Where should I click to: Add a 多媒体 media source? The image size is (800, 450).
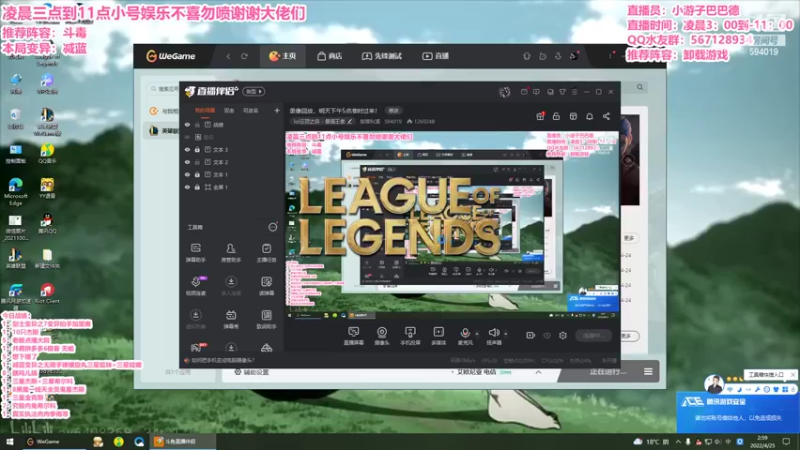(438, 336)
